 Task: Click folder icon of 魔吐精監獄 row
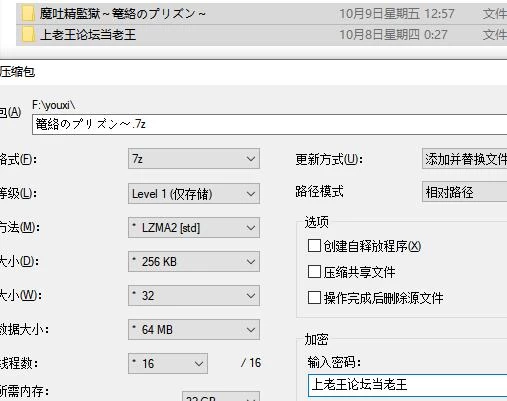[28, 14]
